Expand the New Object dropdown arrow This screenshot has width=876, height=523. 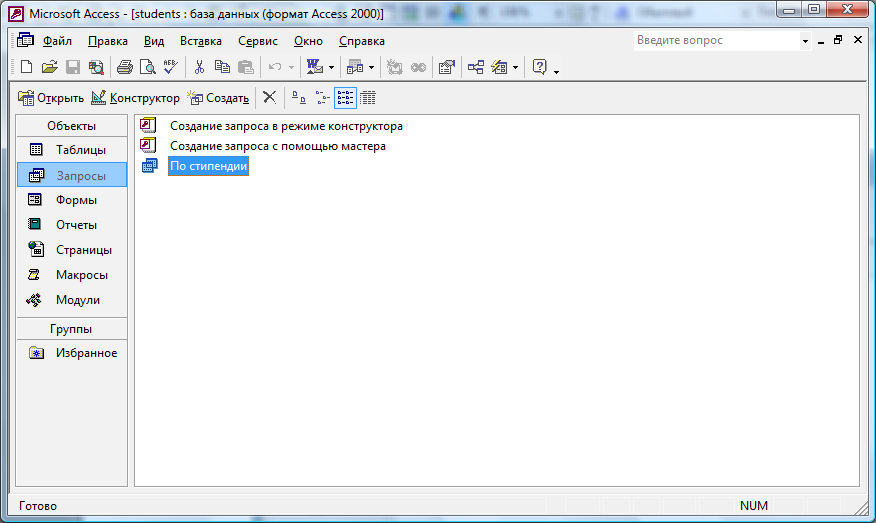coord(515,68)
